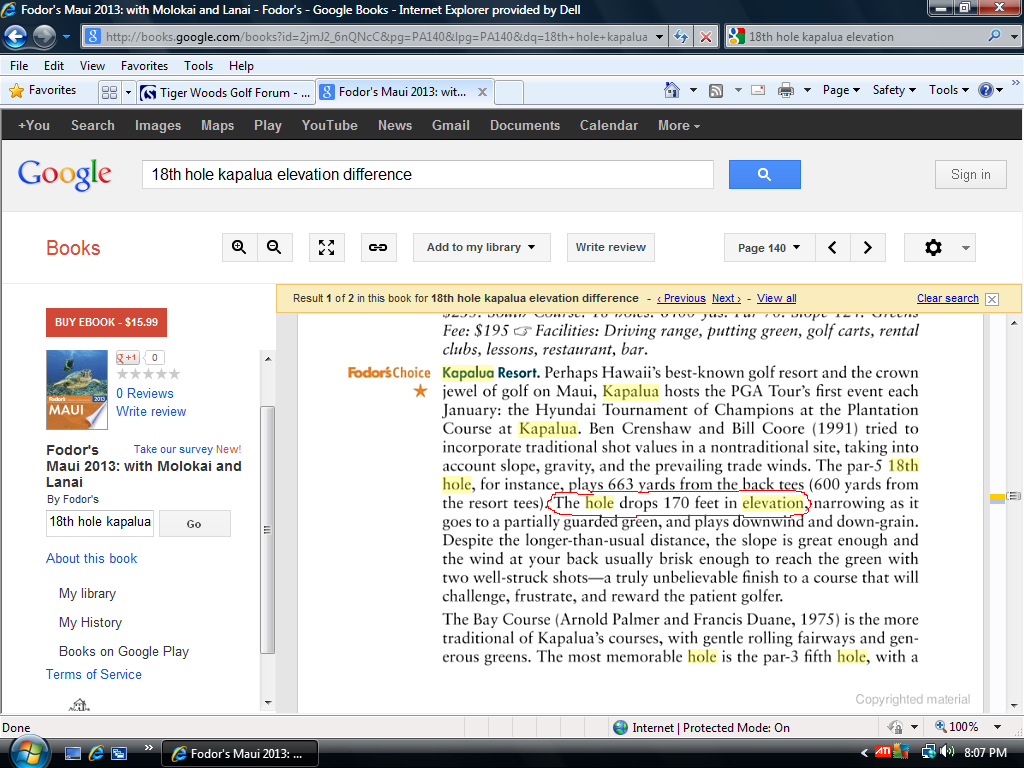This screenshot has height=768, width=1024.
Task: Switch to Tiger Woods Golf Forum tab
Action: click(x=226, y=92)
